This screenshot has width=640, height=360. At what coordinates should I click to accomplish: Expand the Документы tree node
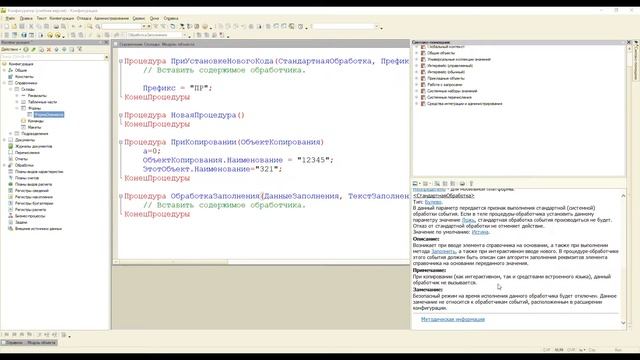click(x=4, y=140)
